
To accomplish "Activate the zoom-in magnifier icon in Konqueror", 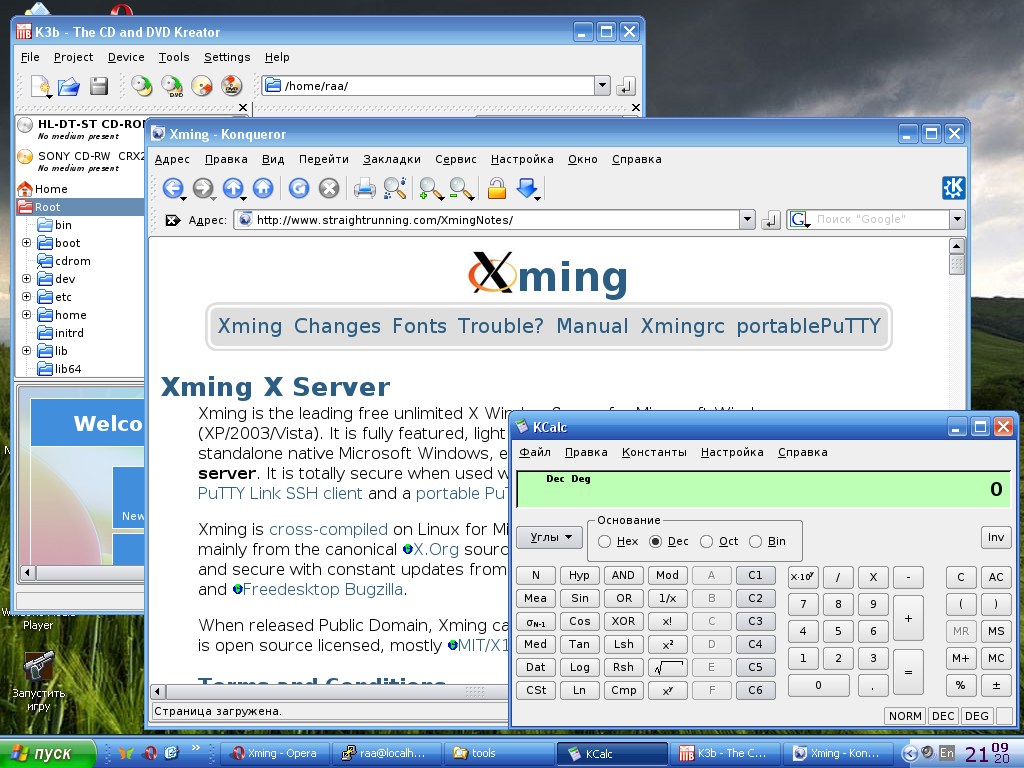I will pos(430,188).
